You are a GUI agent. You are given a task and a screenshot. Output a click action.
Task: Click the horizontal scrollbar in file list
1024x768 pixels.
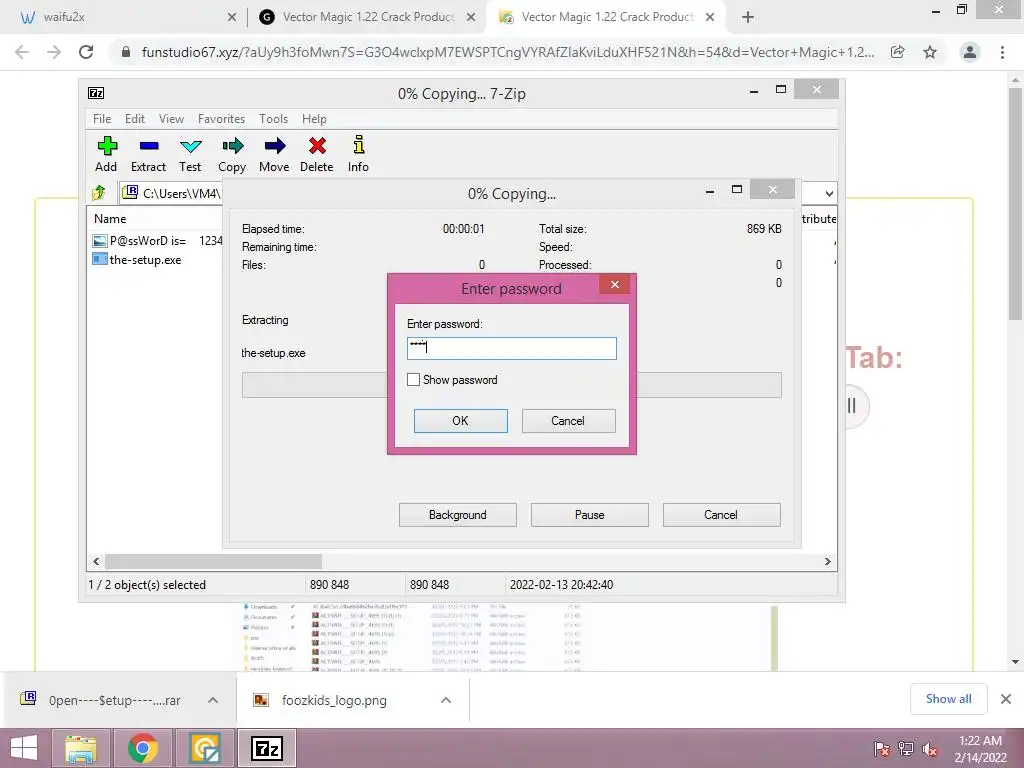pyautogui.click(x=213, y=562)
